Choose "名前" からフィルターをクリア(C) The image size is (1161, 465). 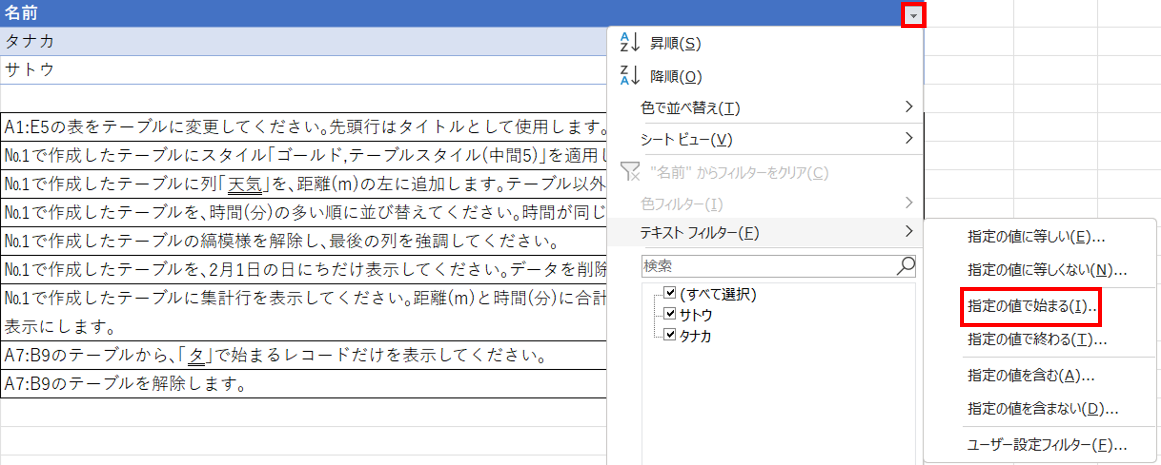[x=739, y=173]
